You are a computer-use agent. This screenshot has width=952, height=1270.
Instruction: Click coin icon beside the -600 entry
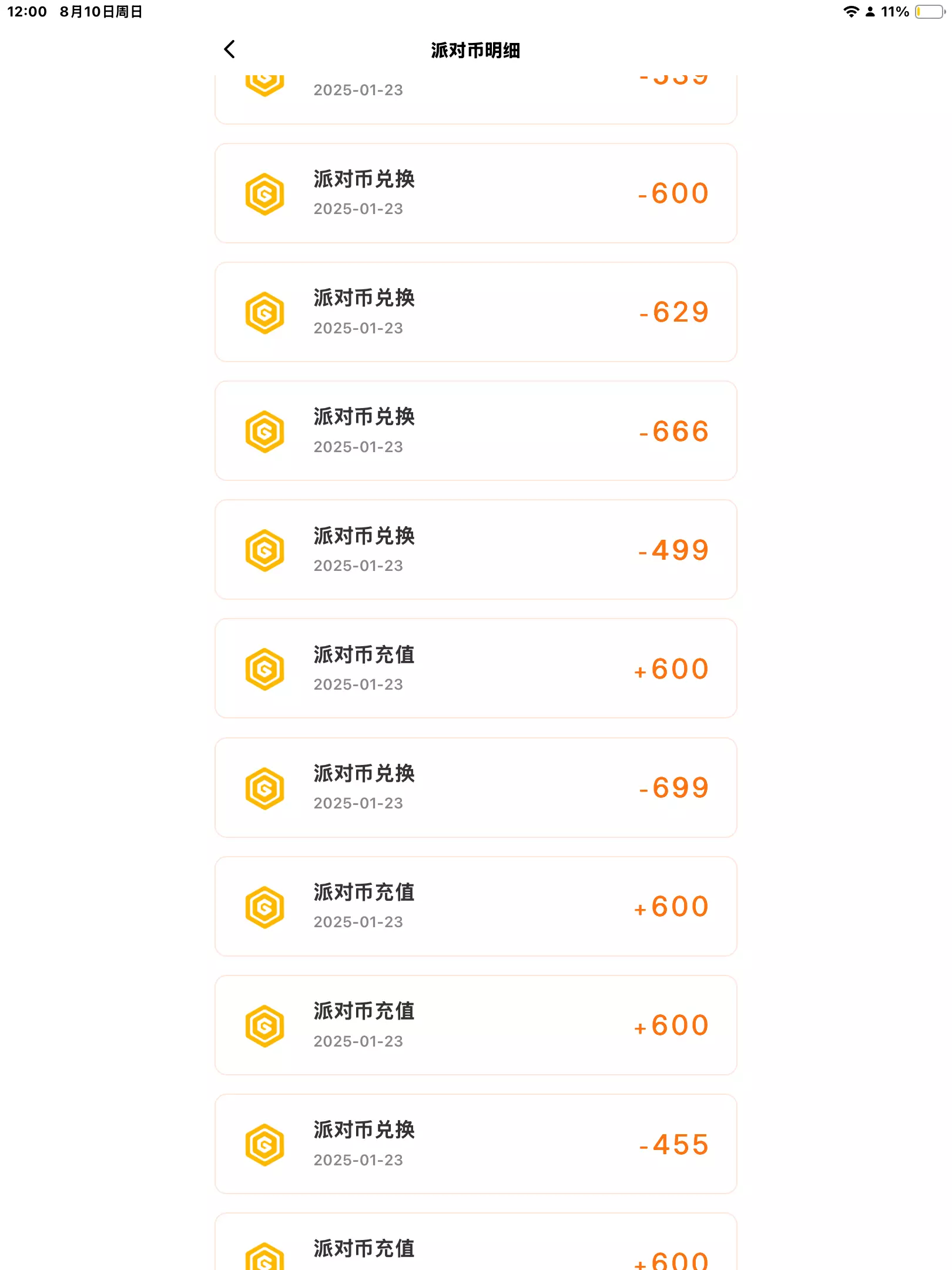264,194
